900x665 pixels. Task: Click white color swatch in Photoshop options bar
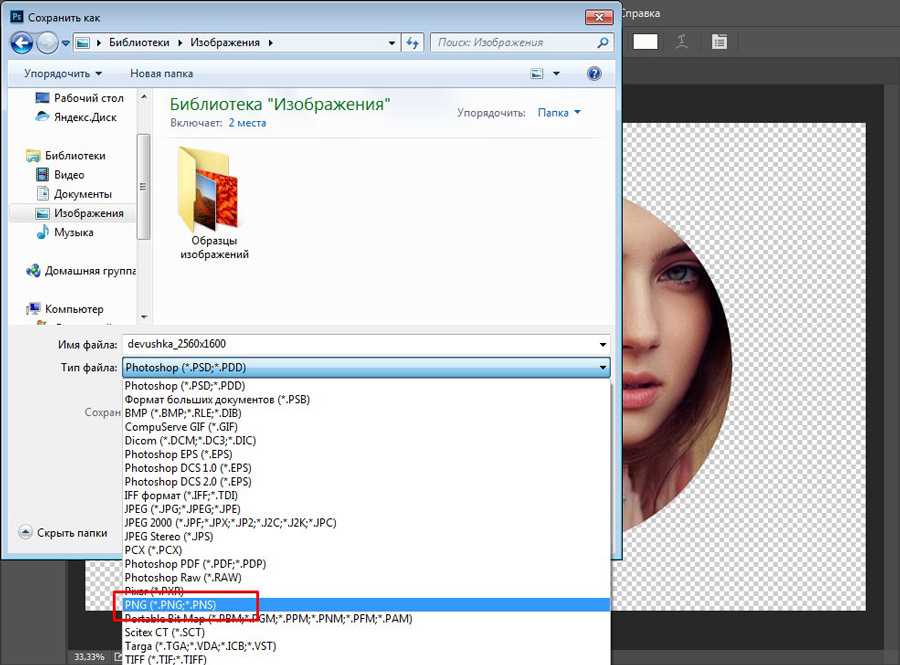point(645,41)
